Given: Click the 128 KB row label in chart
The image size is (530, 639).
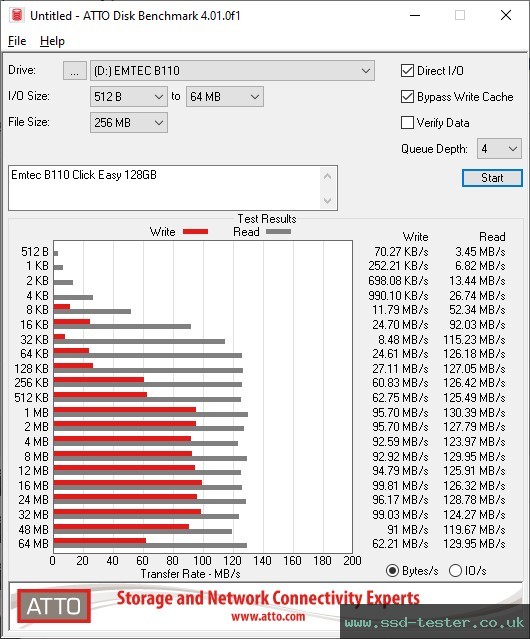Looking at the screenshot, I should [x=31, y=368].
